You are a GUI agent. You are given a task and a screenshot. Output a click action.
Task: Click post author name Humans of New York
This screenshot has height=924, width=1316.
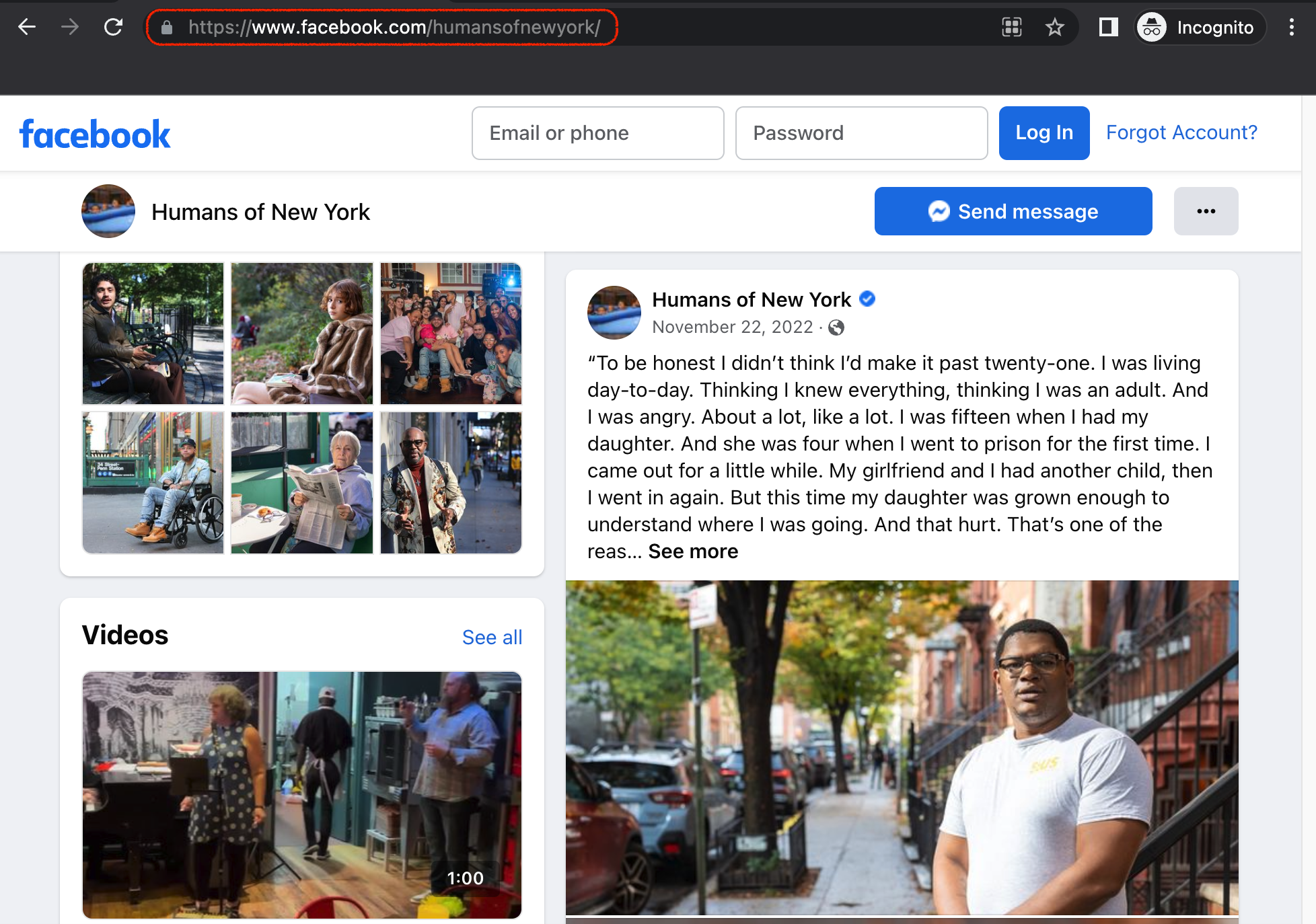[x=752, y=299]
